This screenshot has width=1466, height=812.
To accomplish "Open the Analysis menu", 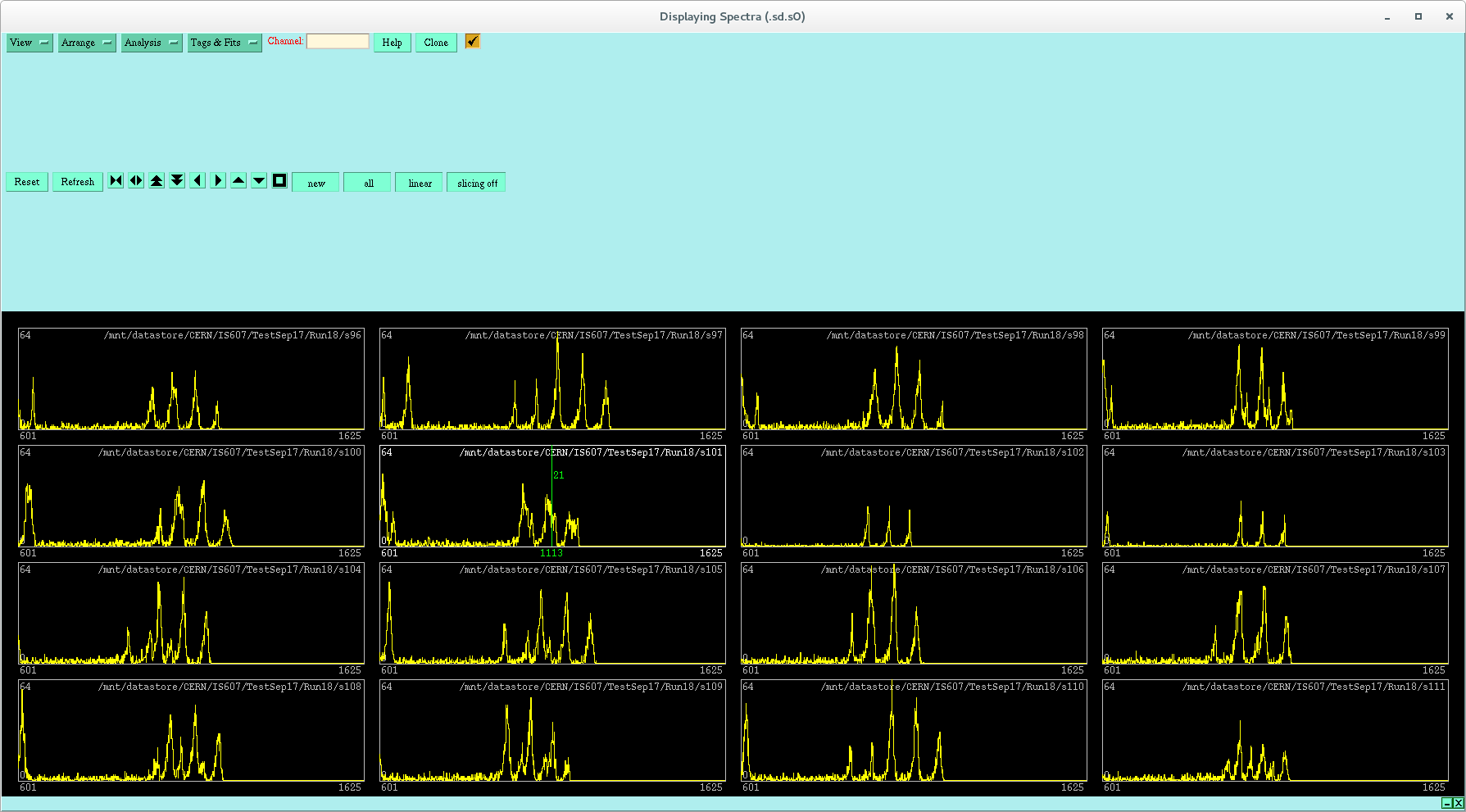I will tap(152, 43).
